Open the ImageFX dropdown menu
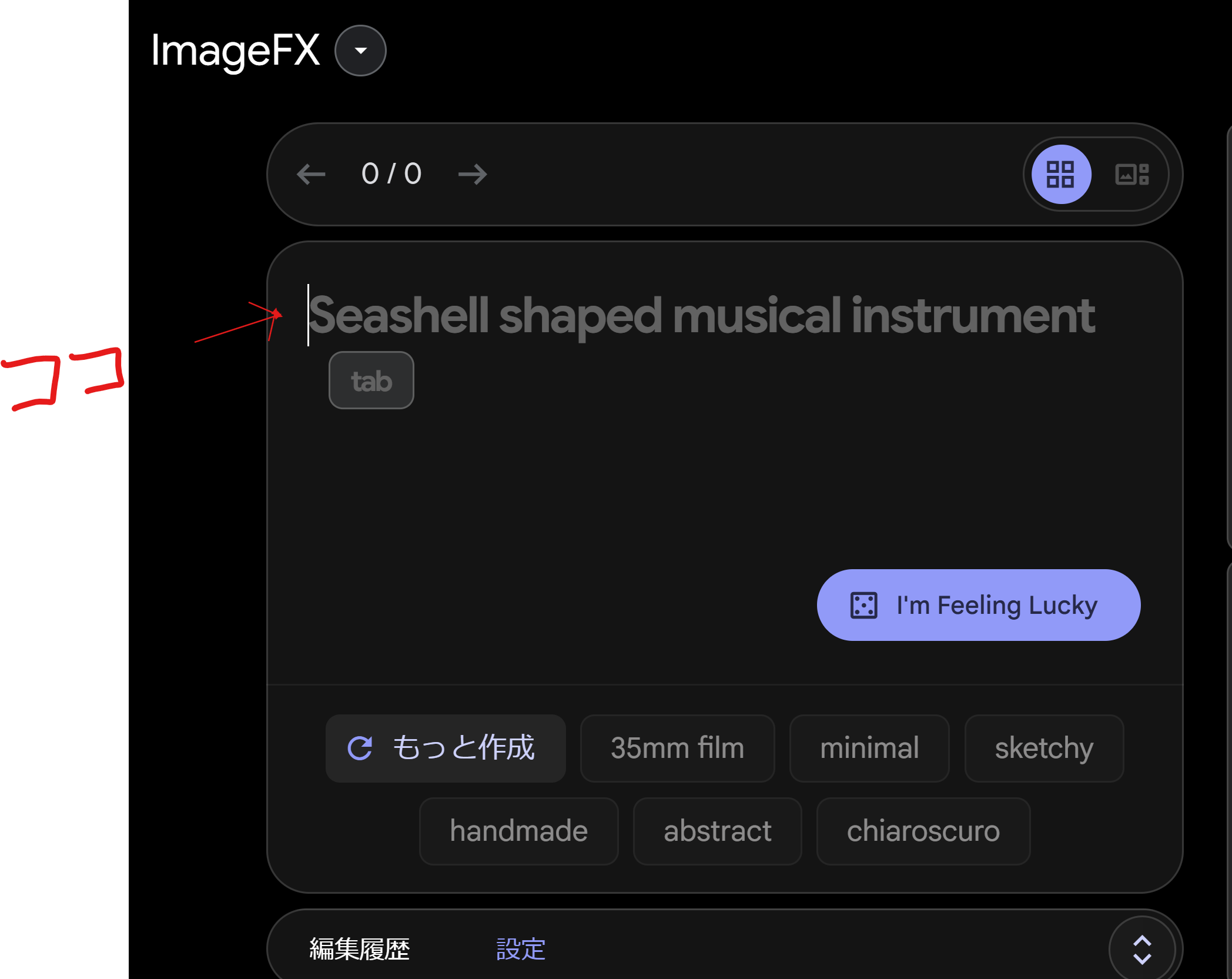 [x=360, y=51]
